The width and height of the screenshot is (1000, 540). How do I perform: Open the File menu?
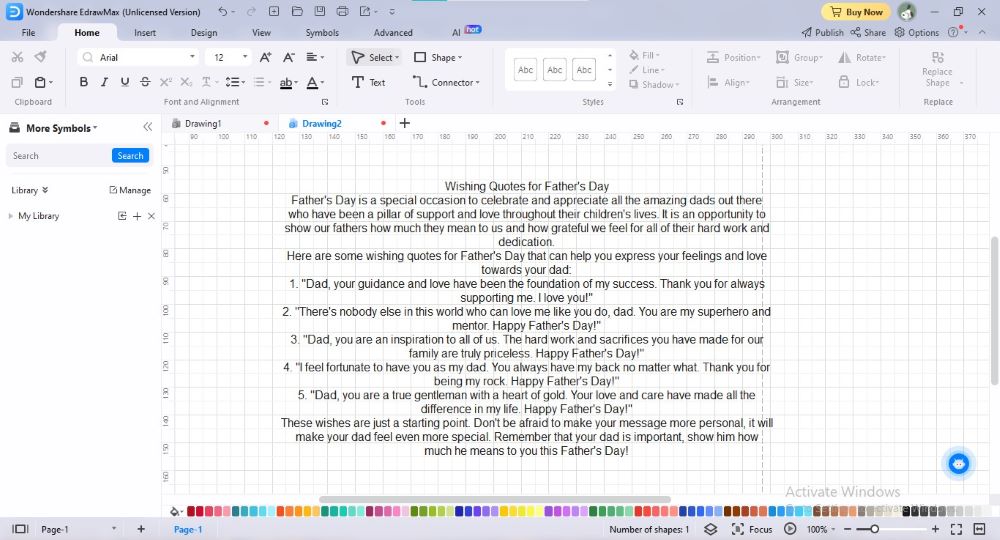pos(29,33)
